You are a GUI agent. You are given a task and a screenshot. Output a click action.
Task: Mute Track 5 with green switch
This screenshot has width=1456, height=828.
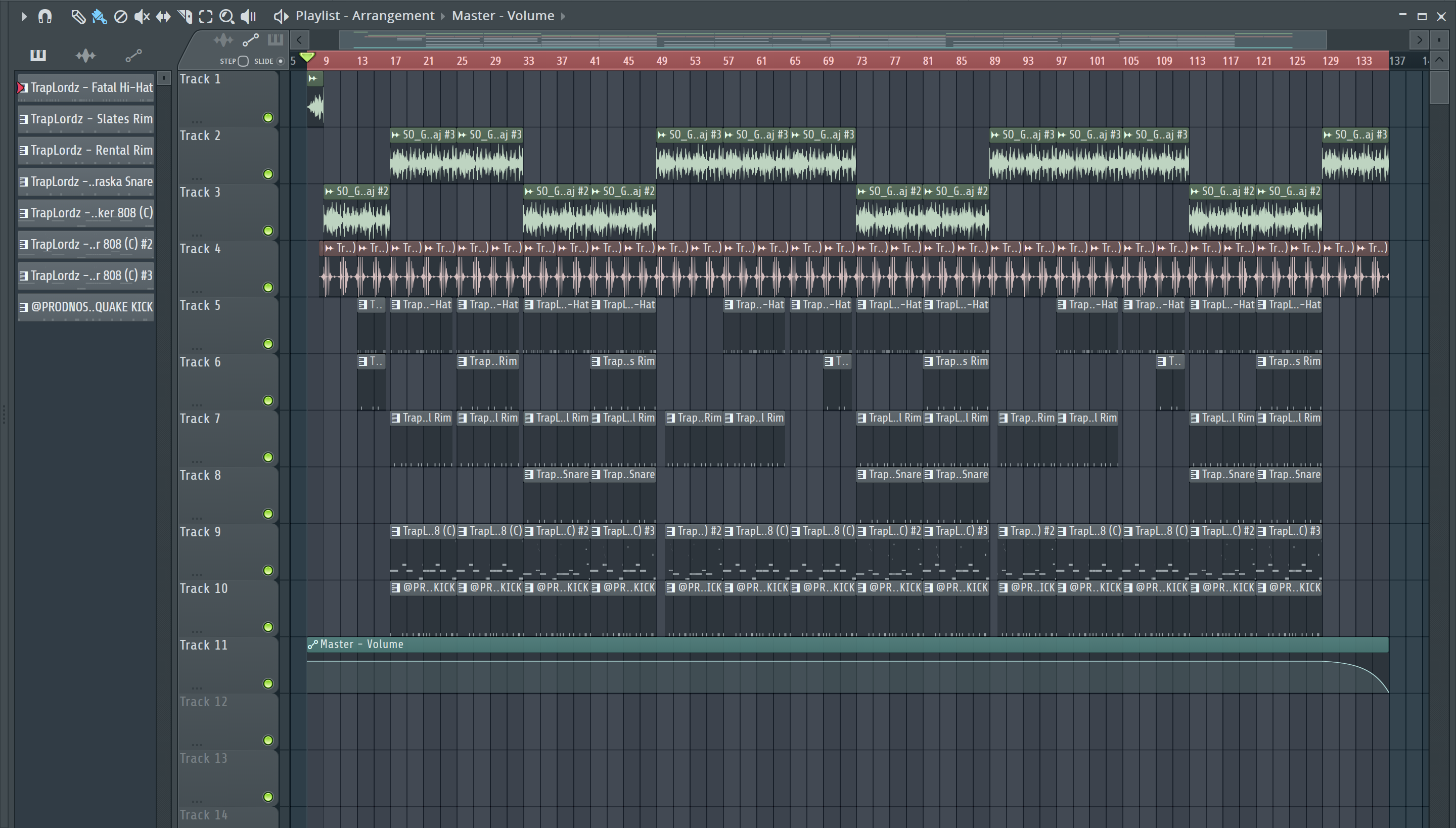[x=268, y=344]
